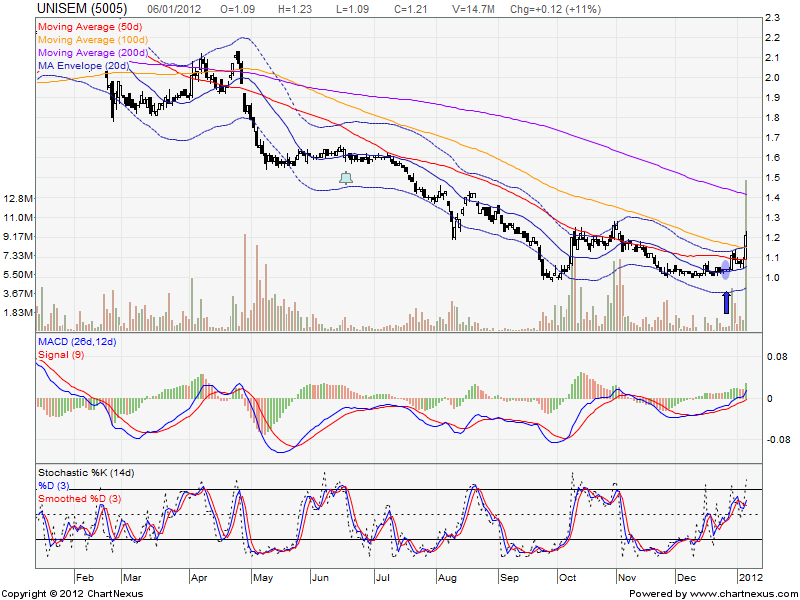The image size is (800, 600).
Task: Select the MACD (26d,12d) indicator label
Action: pos(77,343)
